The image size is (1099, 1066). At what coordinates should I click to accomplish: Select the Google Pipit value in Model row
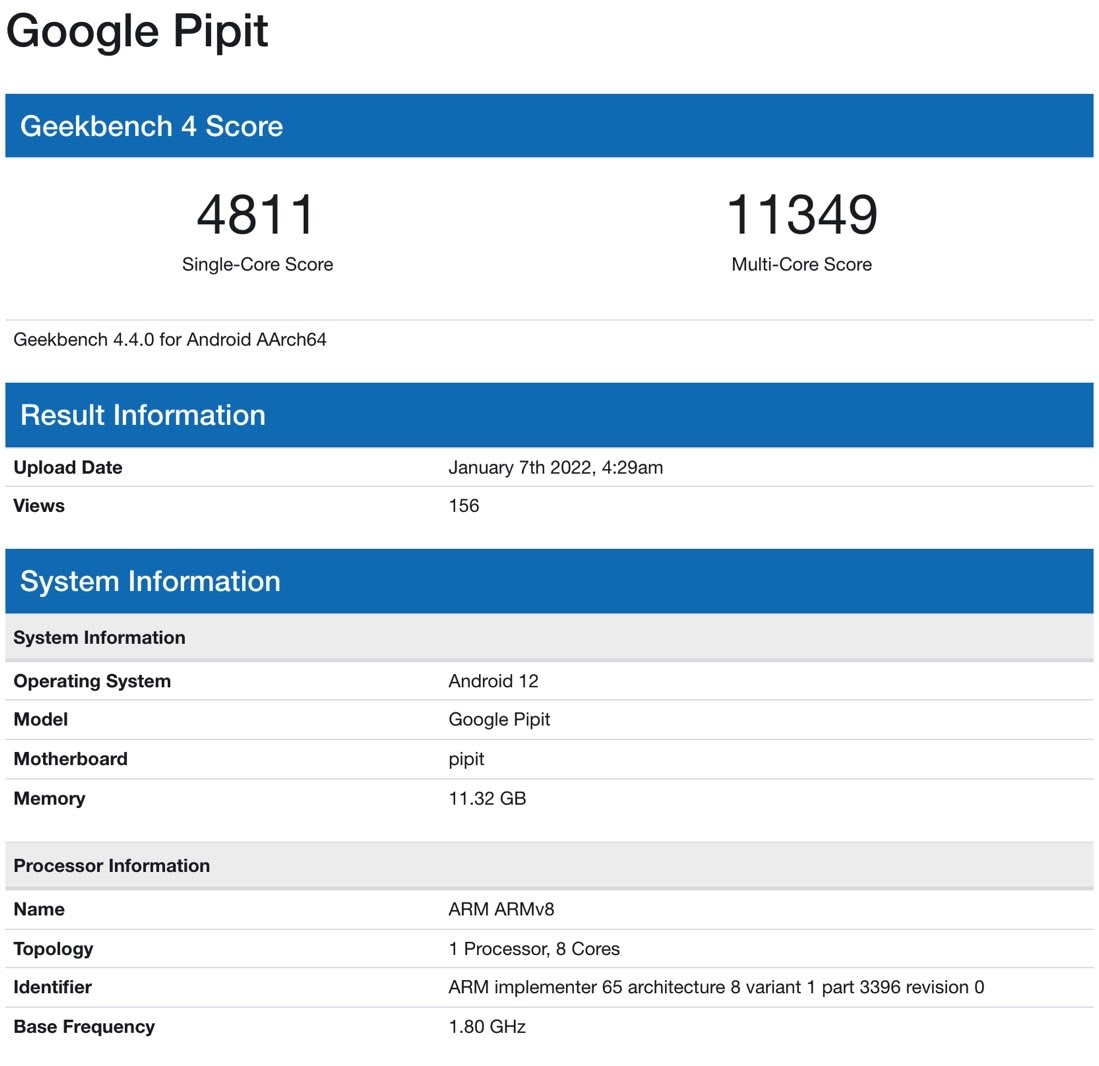[499, 720]
